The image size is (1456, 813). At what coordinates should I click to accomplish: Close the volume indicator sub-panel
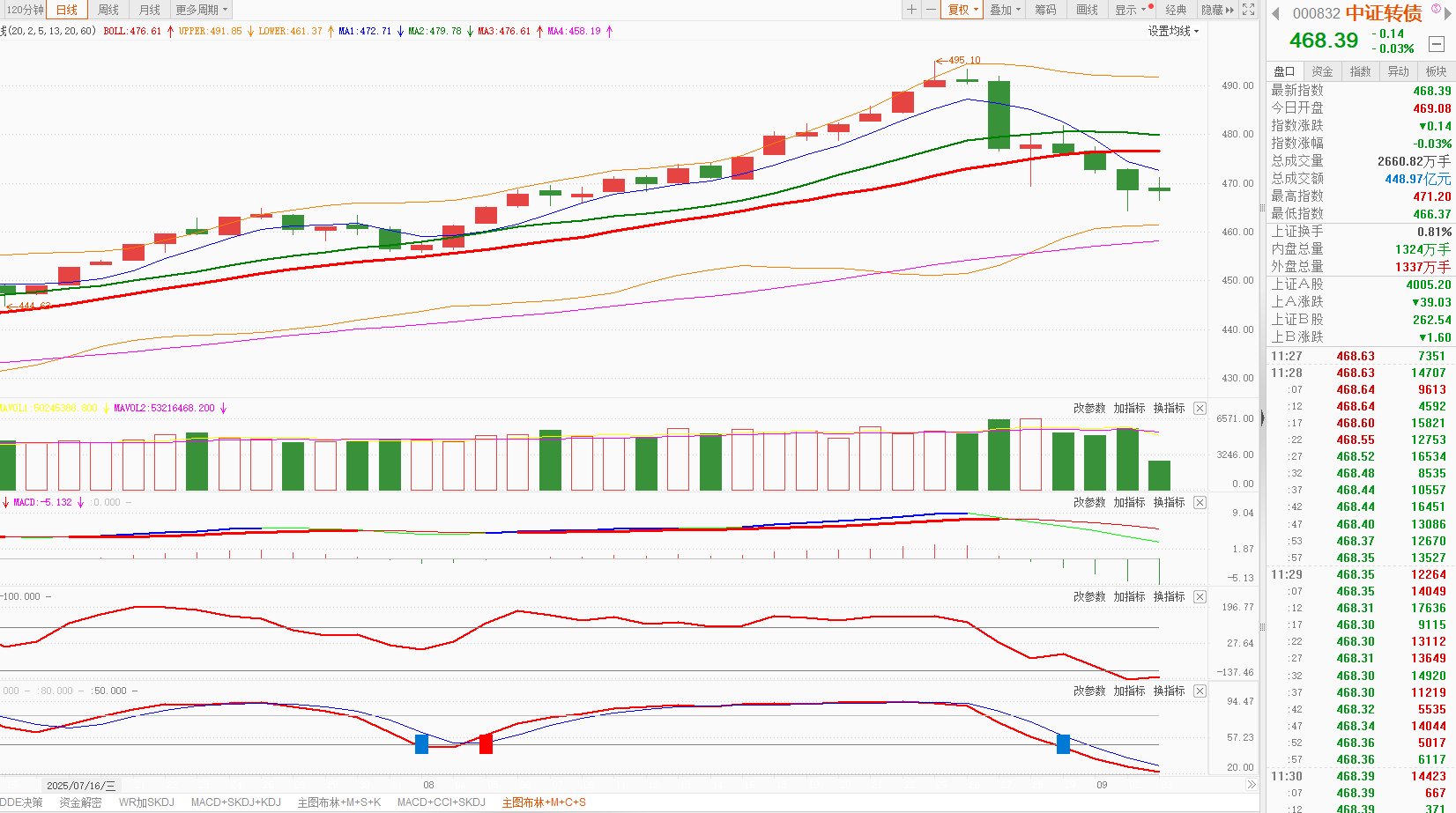[1200, 408]
